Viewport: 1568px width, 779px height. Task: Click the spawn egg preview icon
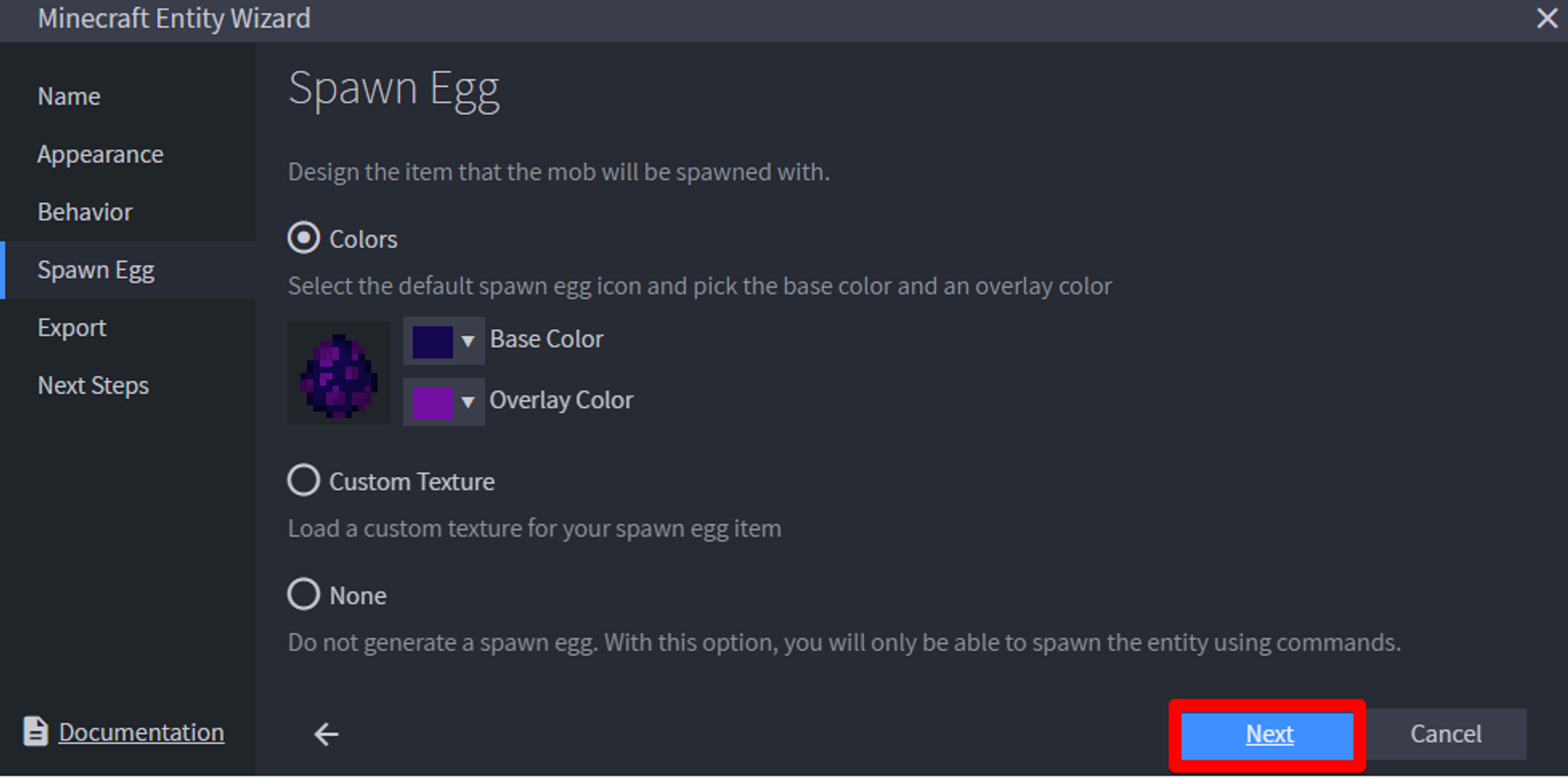[x=339, y=373]
